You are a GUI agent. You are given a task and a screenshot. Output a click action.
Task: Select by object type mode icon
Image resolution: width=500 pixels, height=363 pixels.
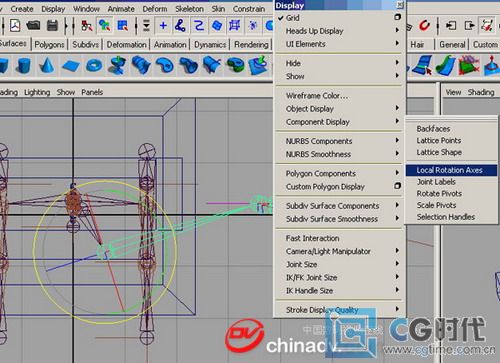tap(105, 26)
